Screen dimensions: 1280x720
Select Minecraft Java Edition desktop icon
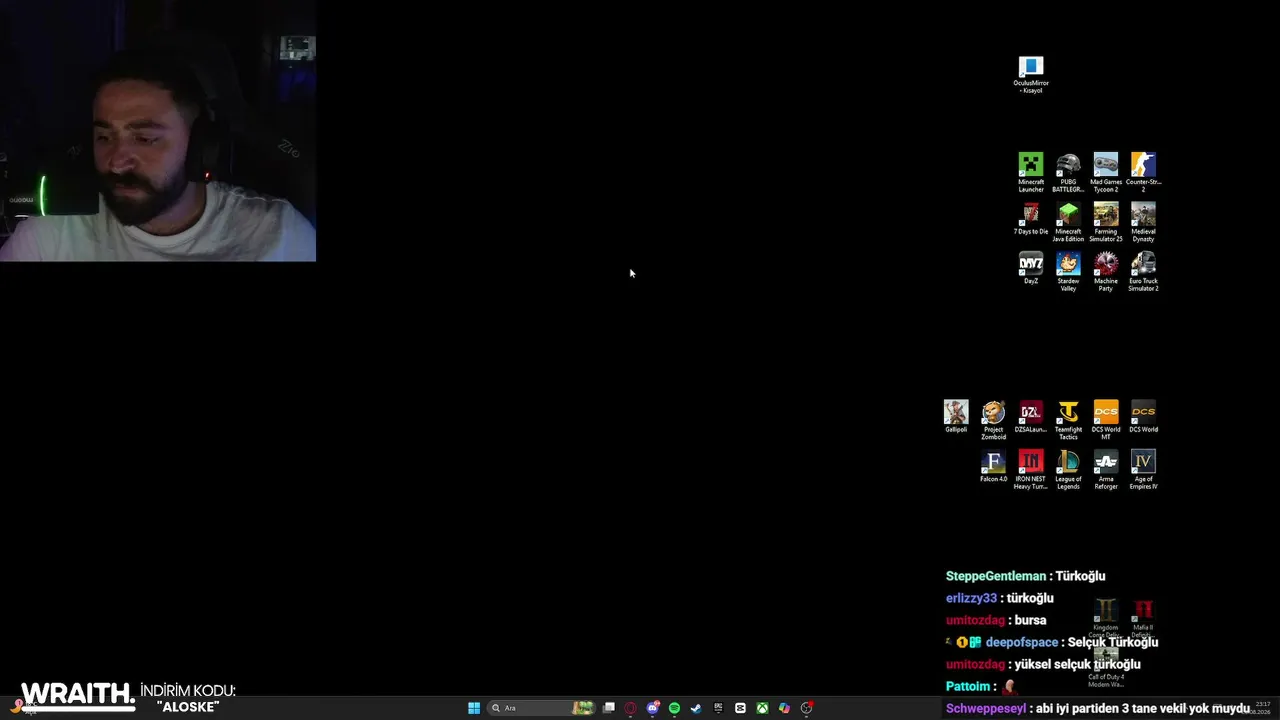pyautogui.click(x=1068, y=222)
